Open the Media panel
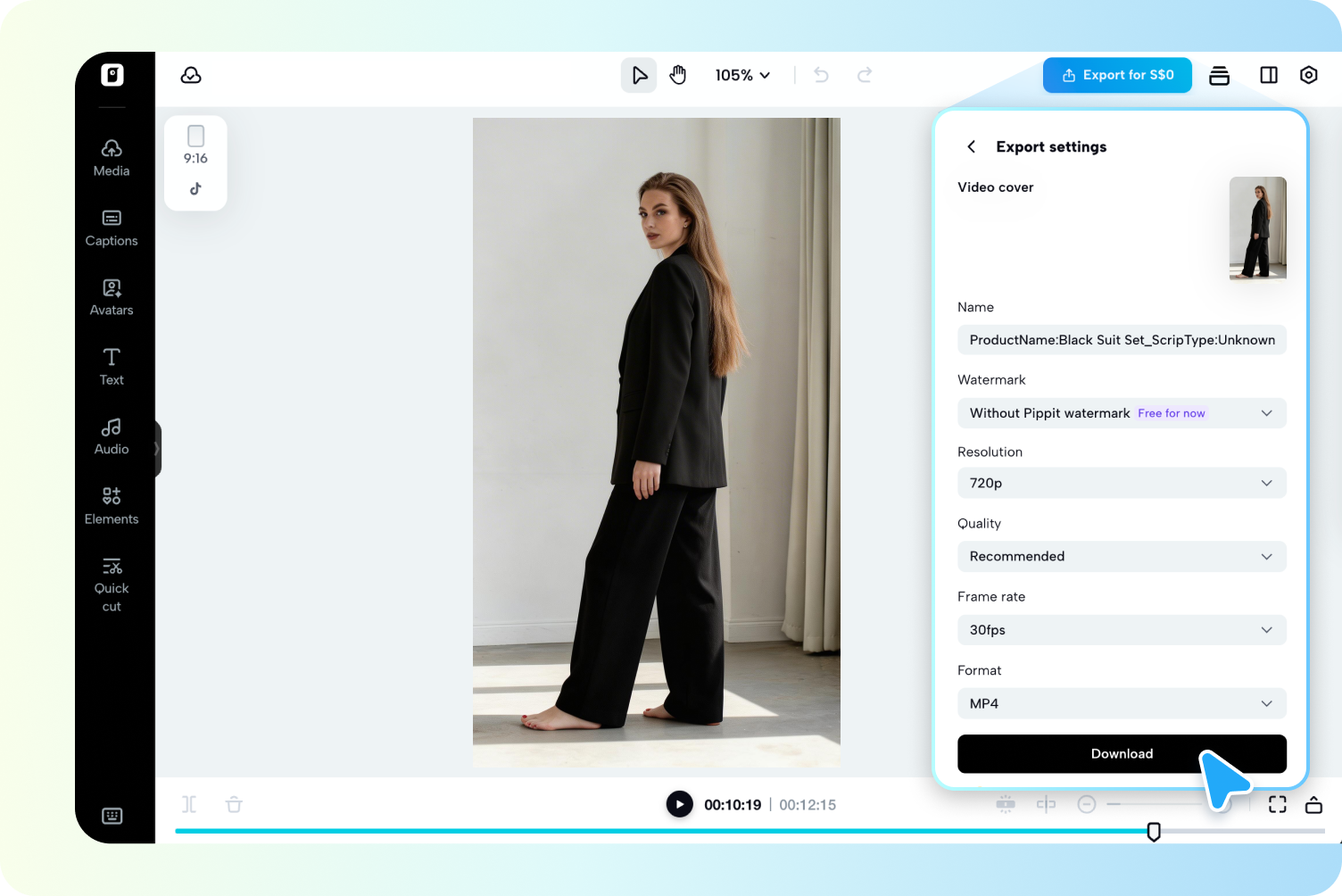The image size is (1342, 896). click(112, 157)
